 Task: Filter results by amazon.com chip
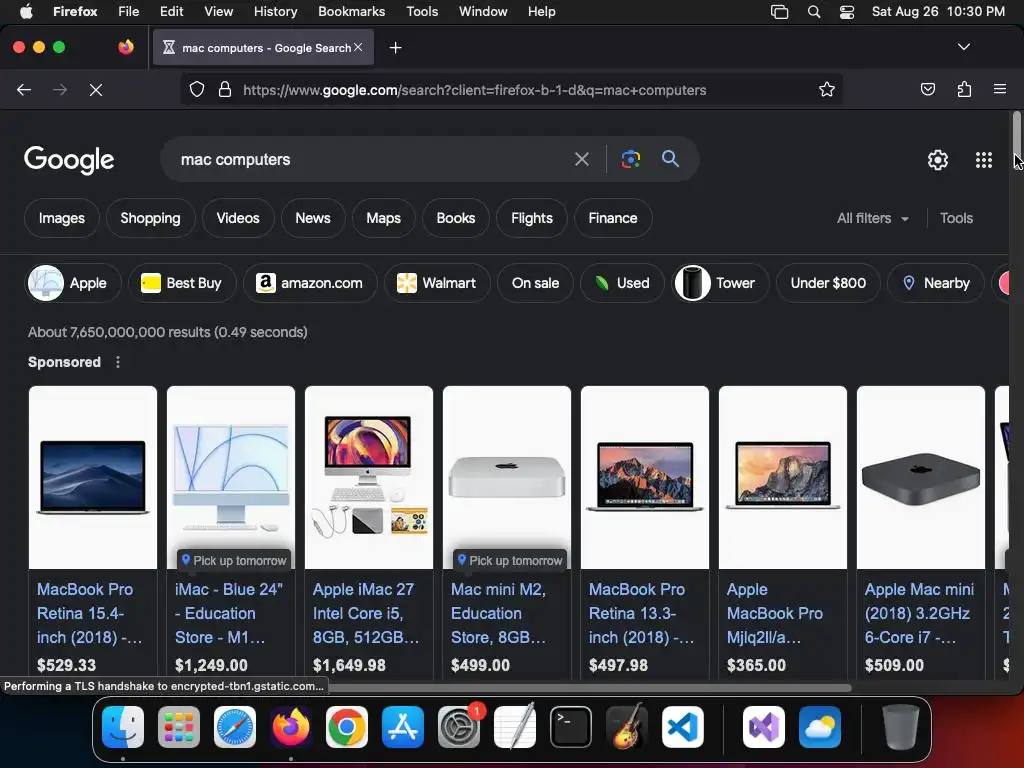coord(310,283)
